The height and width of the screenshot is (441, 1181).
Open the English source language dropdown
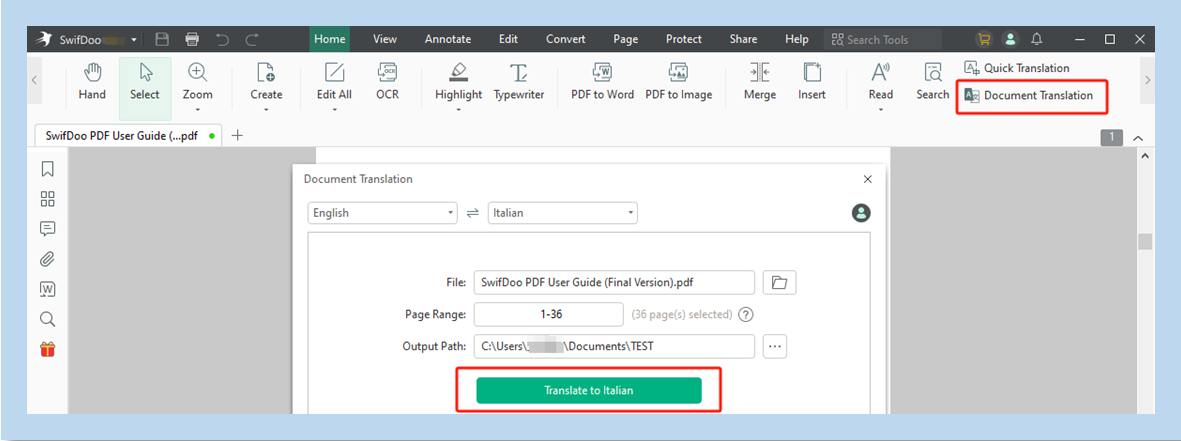[x=383, y=213]
